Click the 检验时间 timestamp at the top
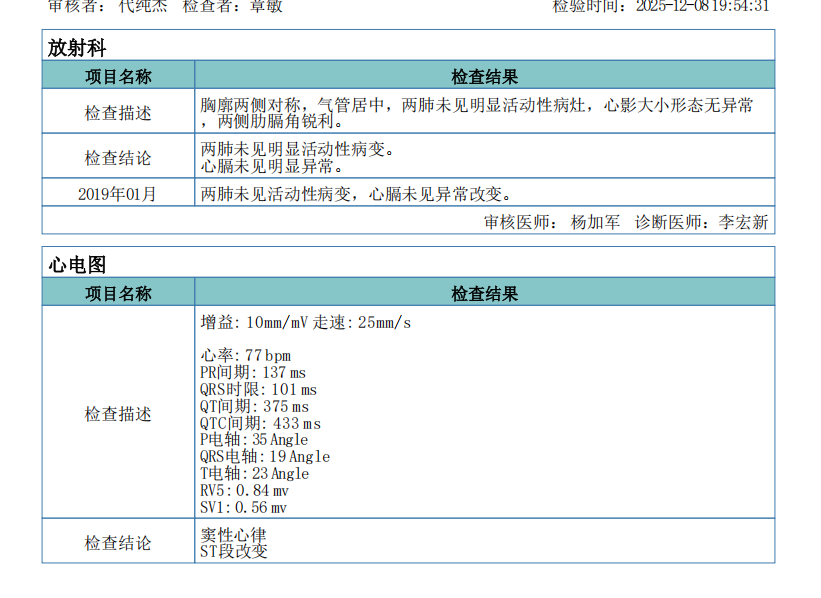Viewport: 821px width, 598px height. (660, 6)
